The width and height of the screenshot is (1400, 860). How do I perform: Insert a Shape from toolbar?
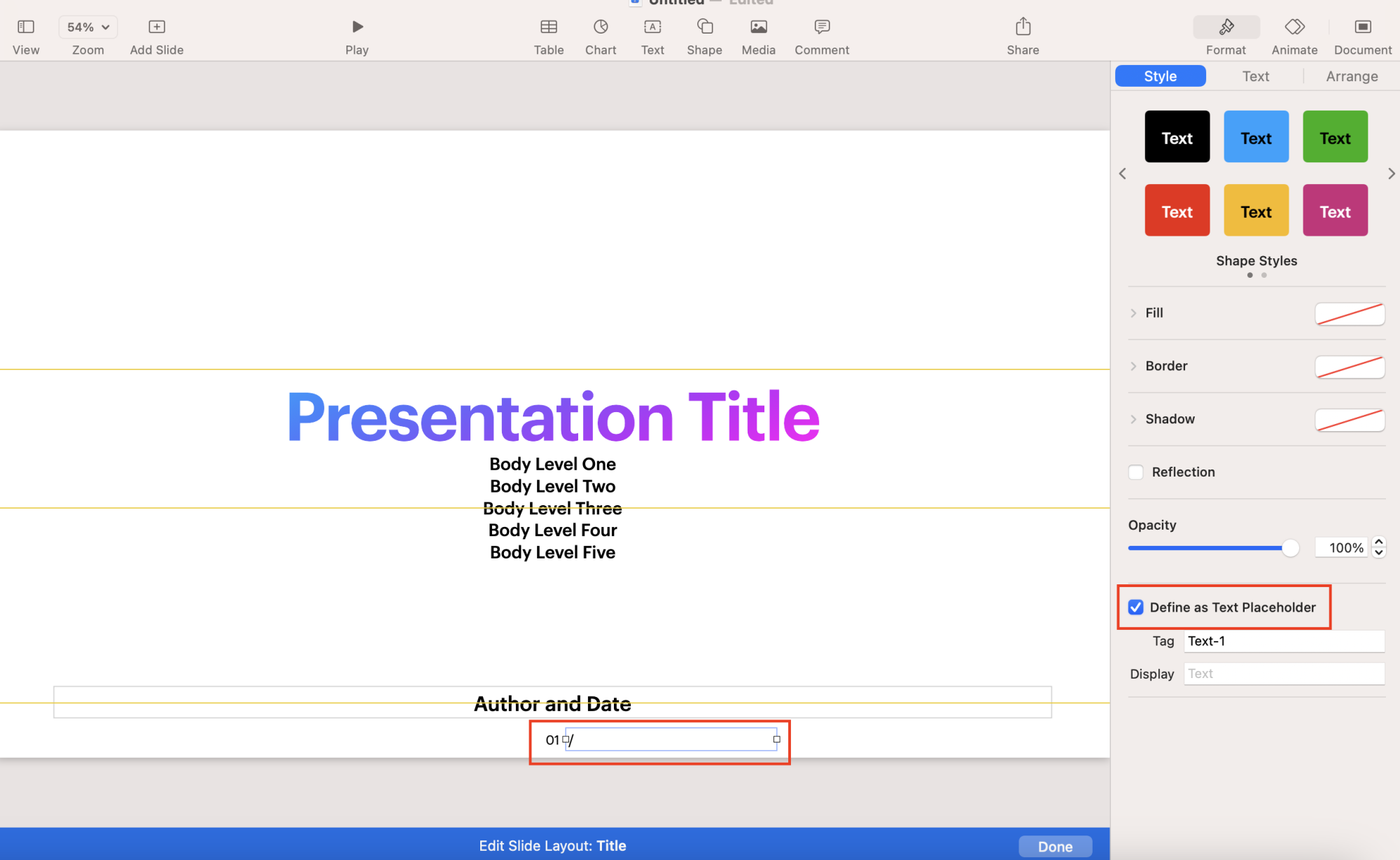tap(704, 27)
